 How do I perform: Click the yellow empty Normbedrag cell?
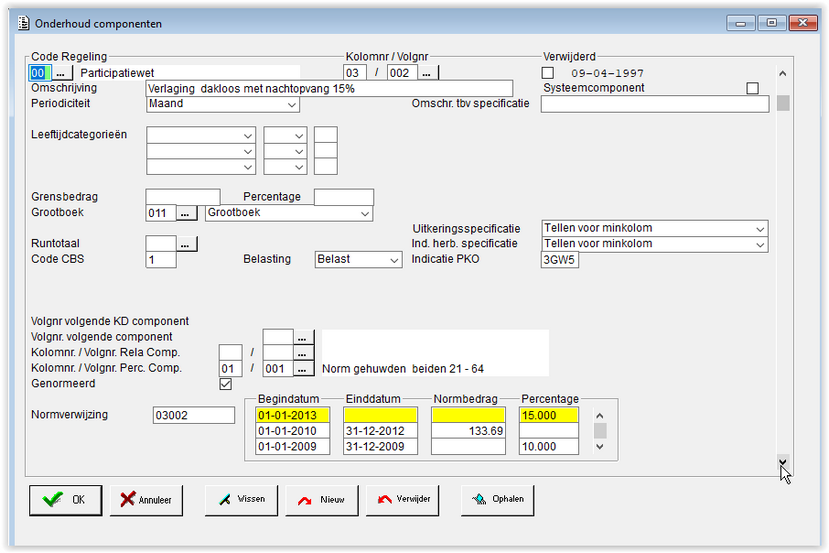[468, 415]
